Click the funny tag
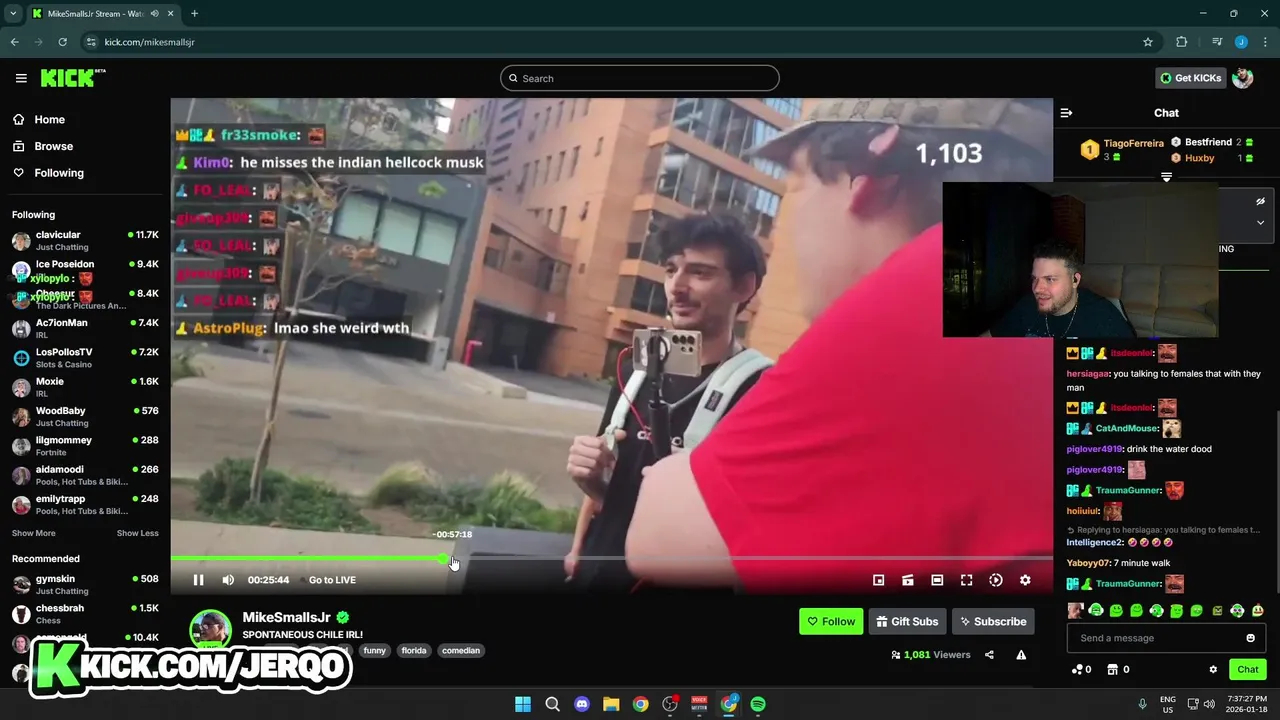This screenshot has width=1280, height=720. click(374, 650)
